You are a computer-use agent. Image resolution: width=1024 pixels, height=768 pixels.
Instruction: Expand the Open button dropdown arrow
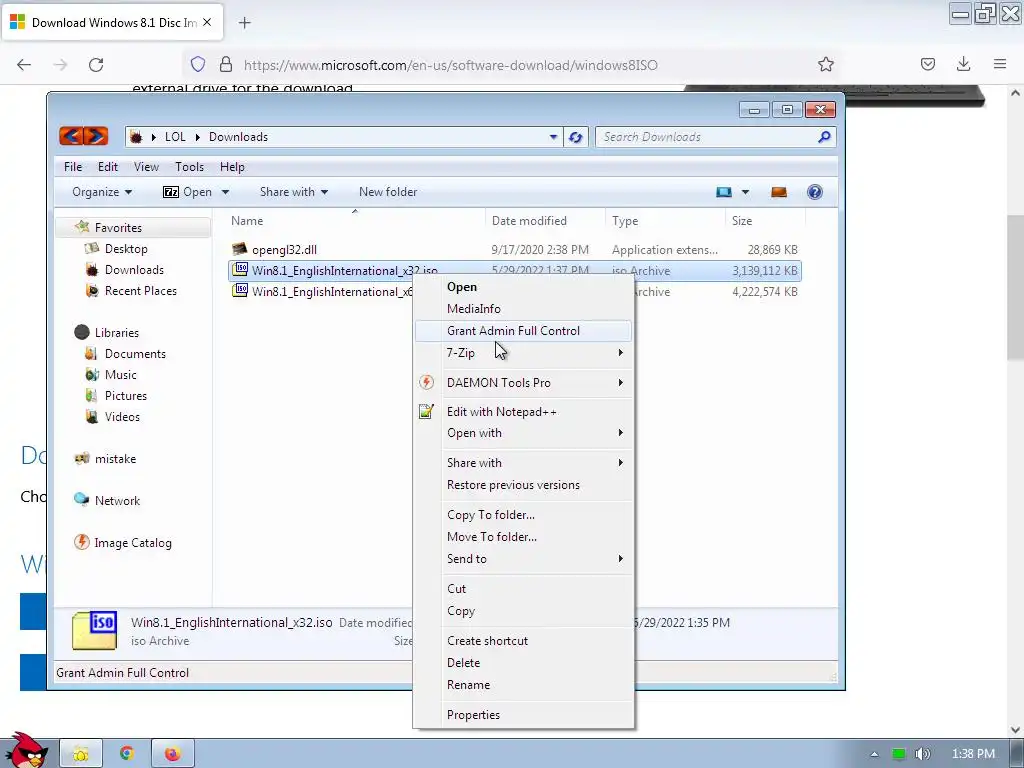point(225,192)
